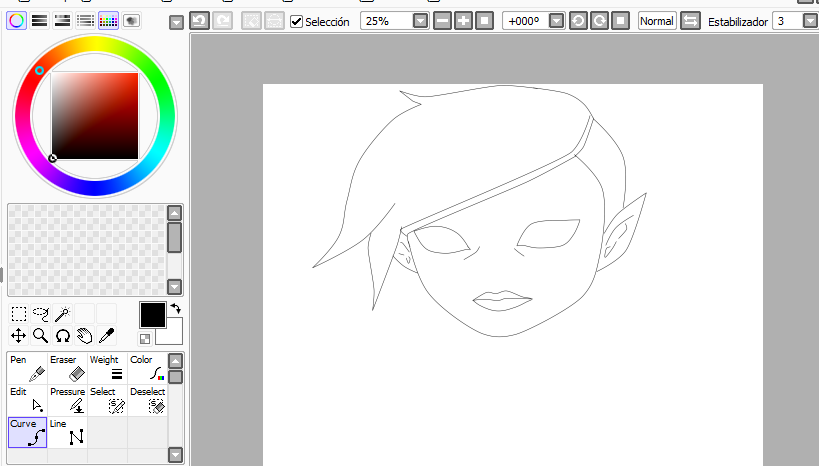Pick a shade in the color square
The image size is (819, 466).
click(x=95, y=116)
